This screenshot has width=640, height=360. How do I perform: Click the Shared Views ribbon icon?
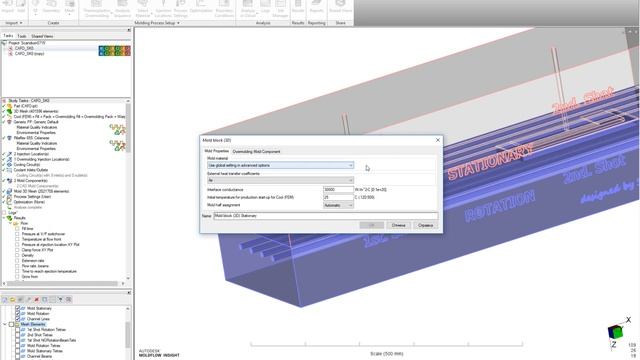pos(340,7)
